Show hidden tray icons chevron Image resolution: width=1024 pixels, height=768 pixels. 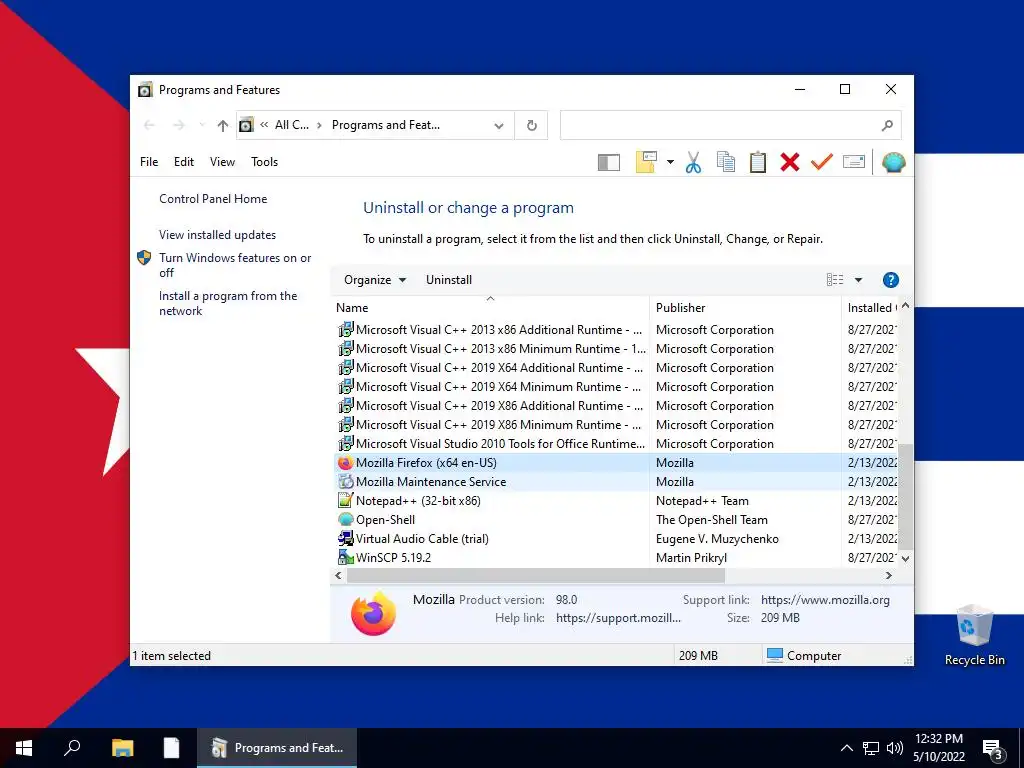[846, 748]
